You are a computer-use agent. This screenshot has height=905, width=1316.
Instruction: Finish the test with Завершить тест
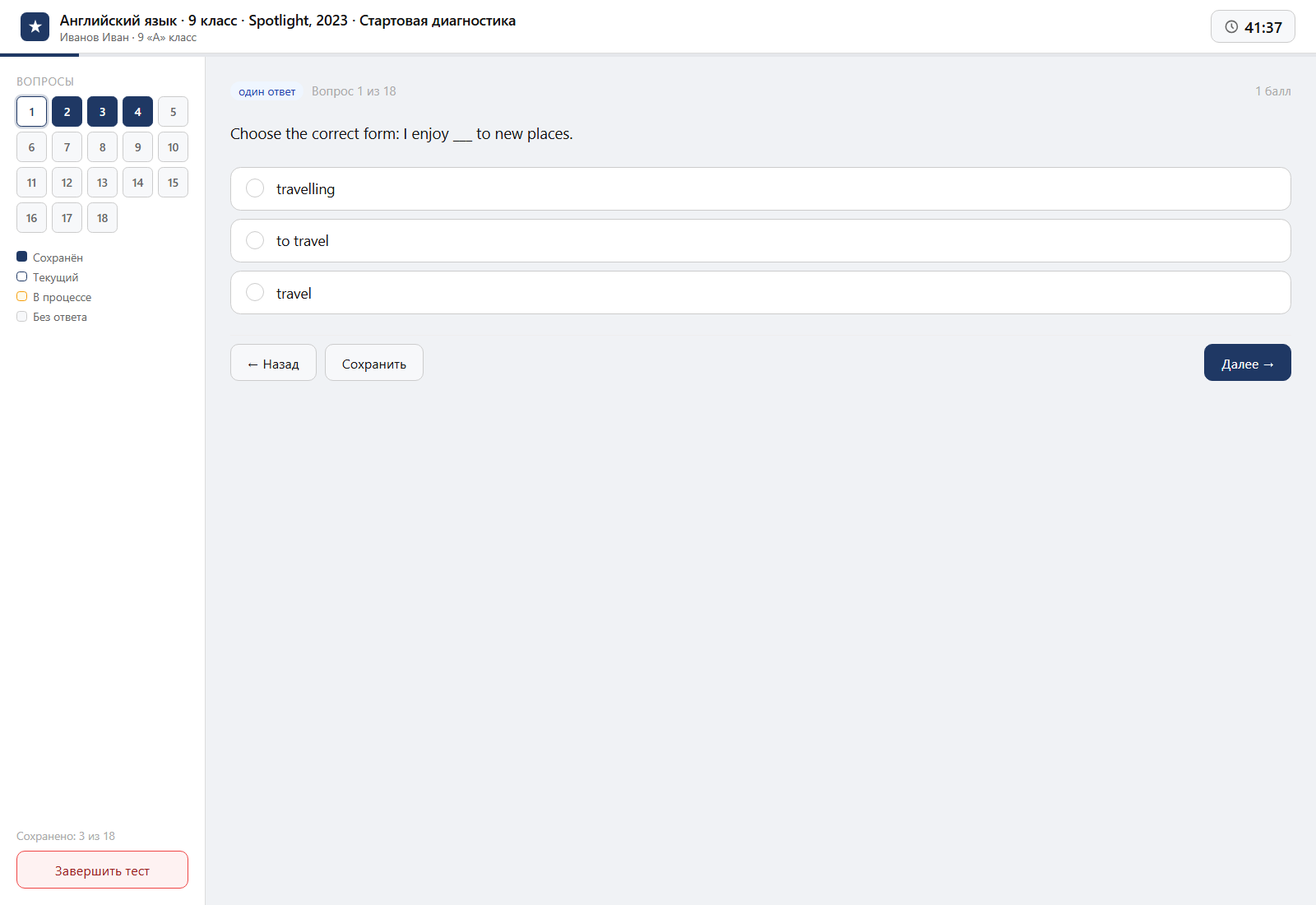click(x=102, y=870)
